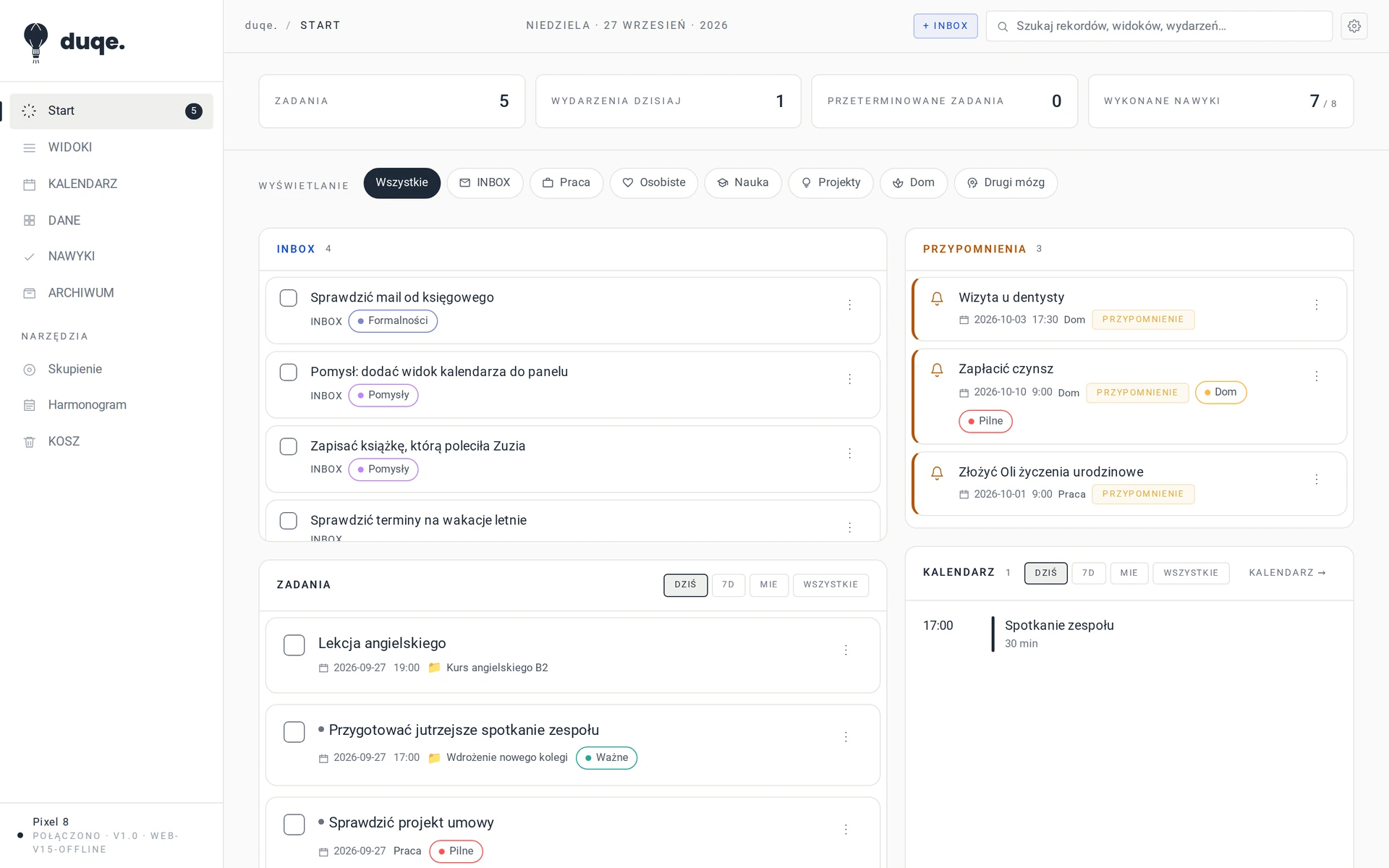Click the Start spinner icon in sidebar

click(29, 111)
